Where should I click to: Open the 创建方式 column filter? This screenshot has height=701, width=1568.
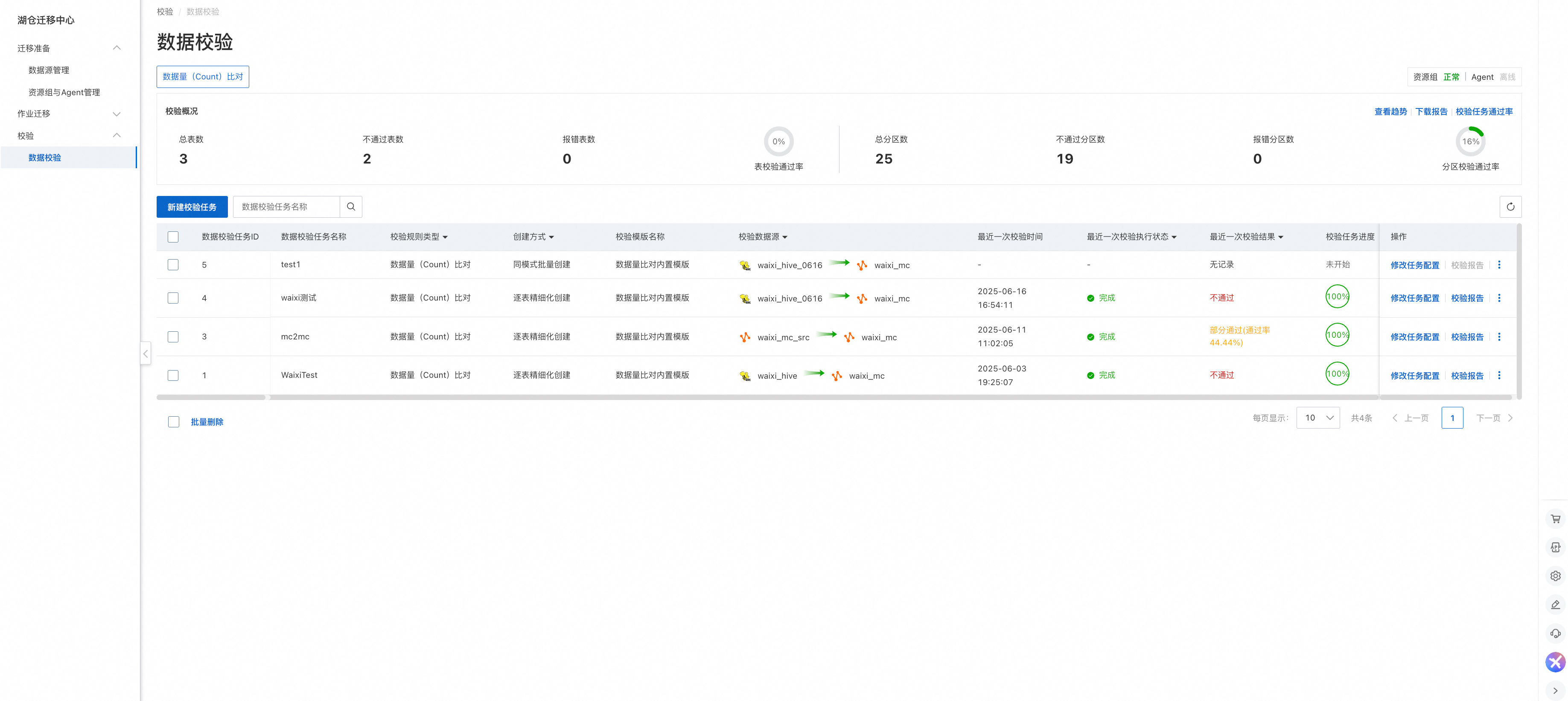[551, 237]
